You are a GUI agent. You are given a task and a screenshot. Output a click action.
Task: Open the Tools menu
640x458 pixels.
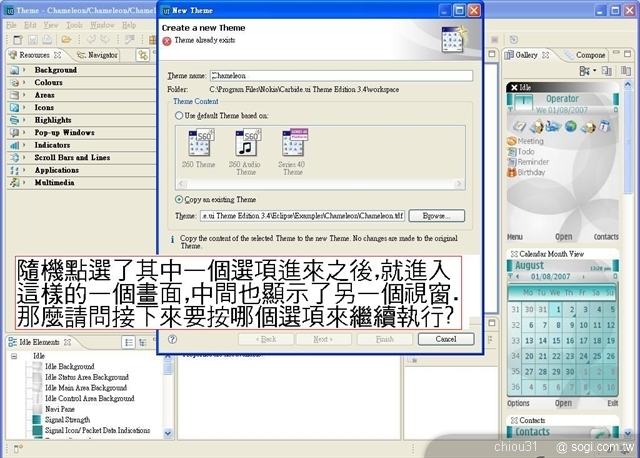click(74, 25)
